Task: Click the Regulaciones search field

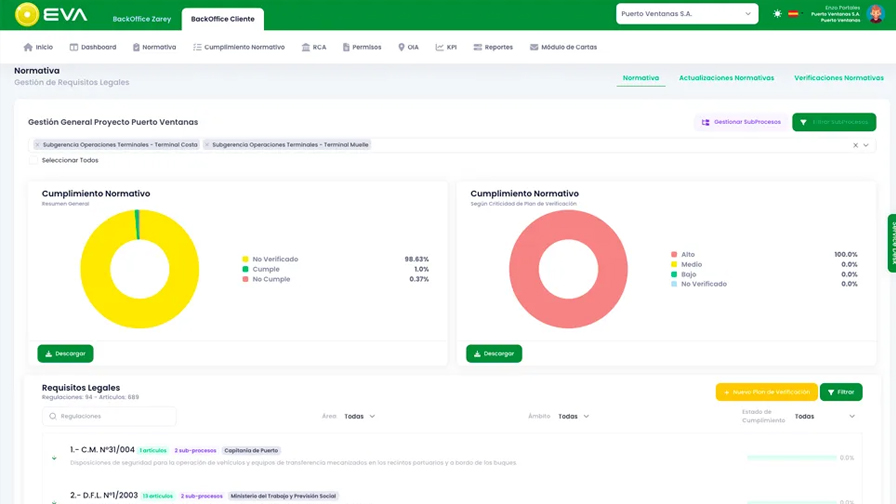Action: point(109,416)
